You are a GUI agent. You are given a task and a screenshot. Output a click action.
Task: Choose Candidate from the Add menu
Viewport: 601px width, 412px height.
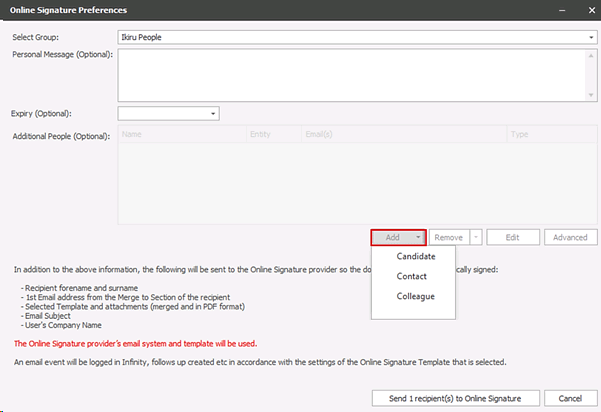click(416, 257)
